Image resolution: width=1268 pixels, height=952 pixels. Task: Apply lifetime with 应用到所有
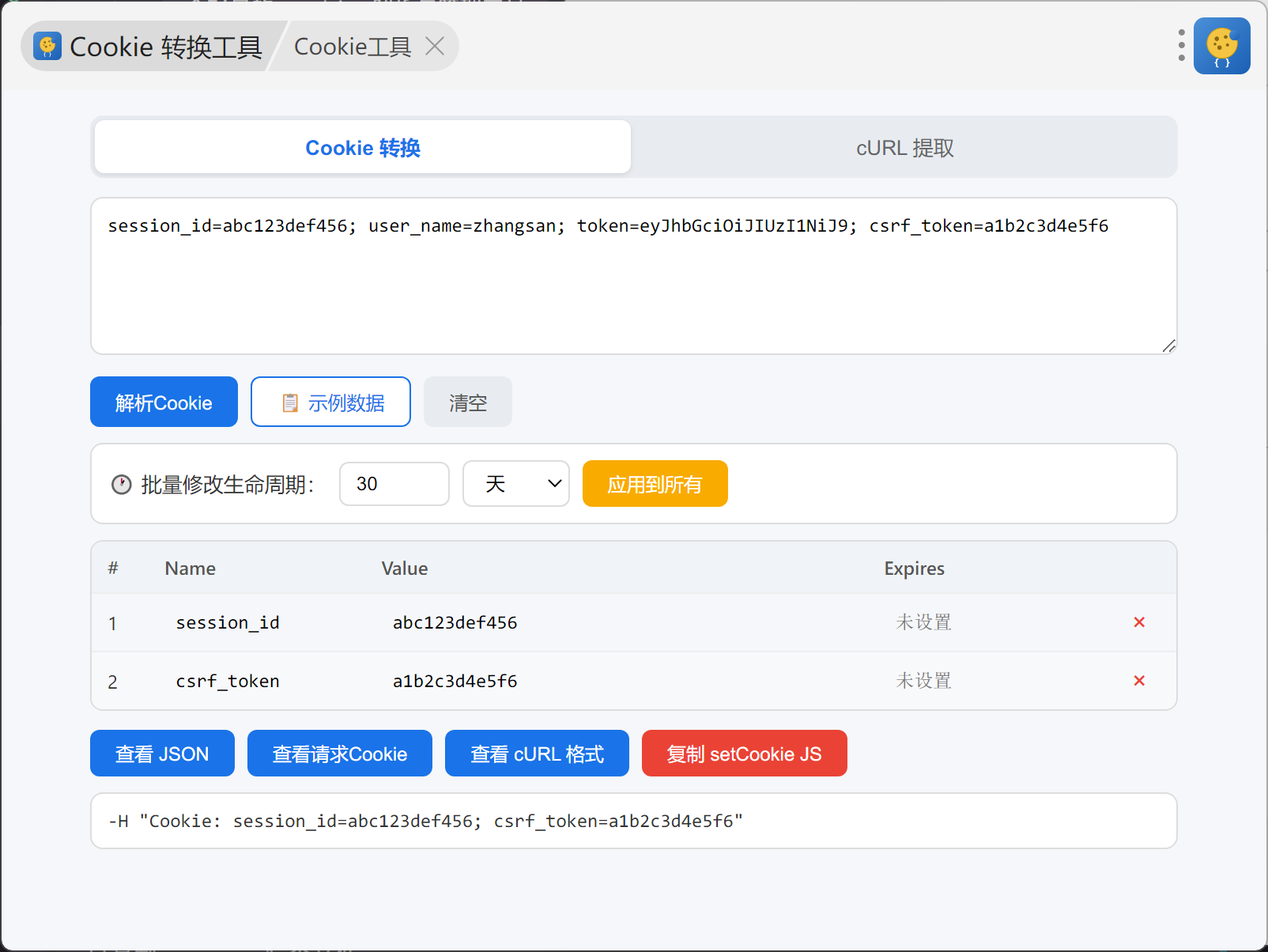tap(655, 484)
